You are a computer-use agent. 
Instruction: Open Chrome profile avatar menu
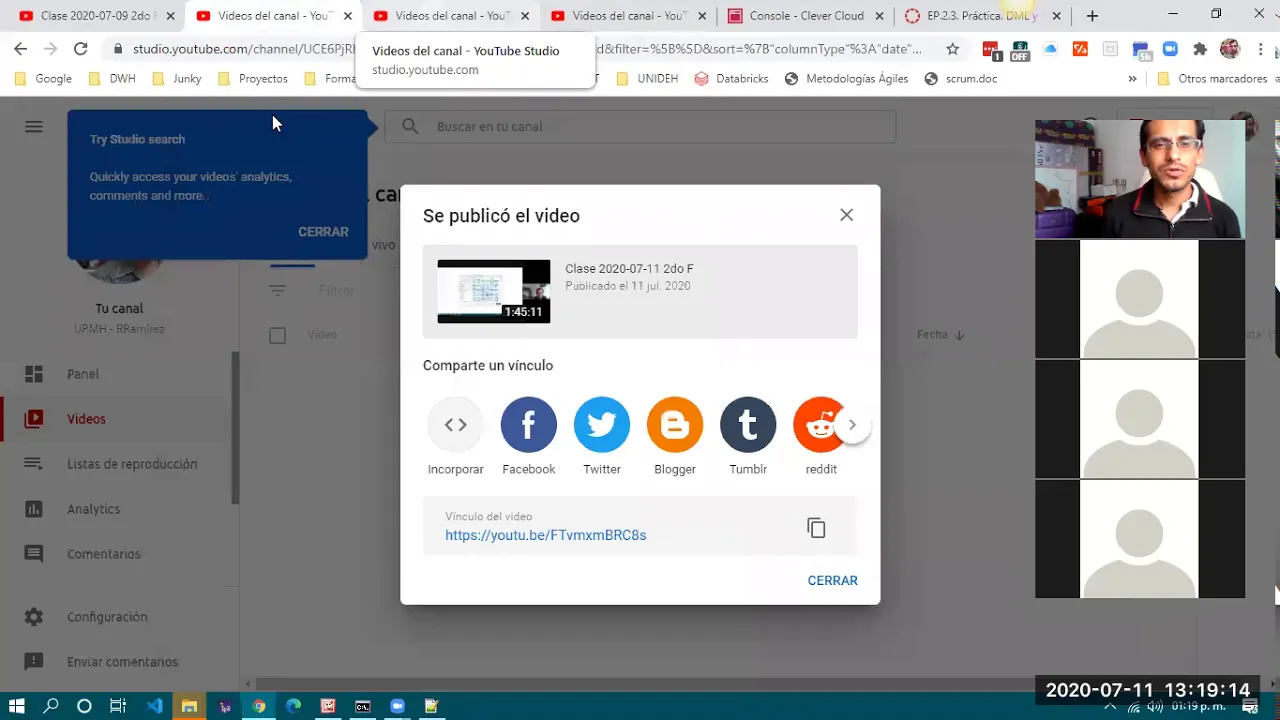1230,49
